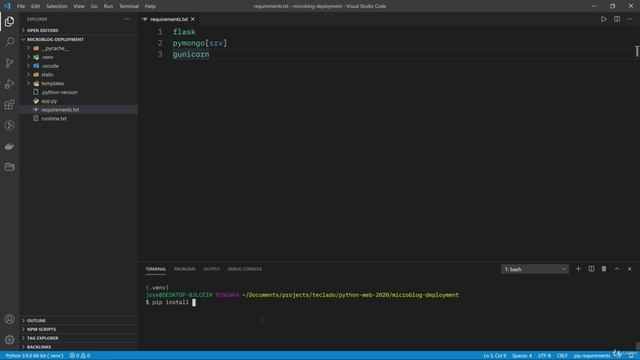Open the project manager folder icon

click(x=9, y=167)
